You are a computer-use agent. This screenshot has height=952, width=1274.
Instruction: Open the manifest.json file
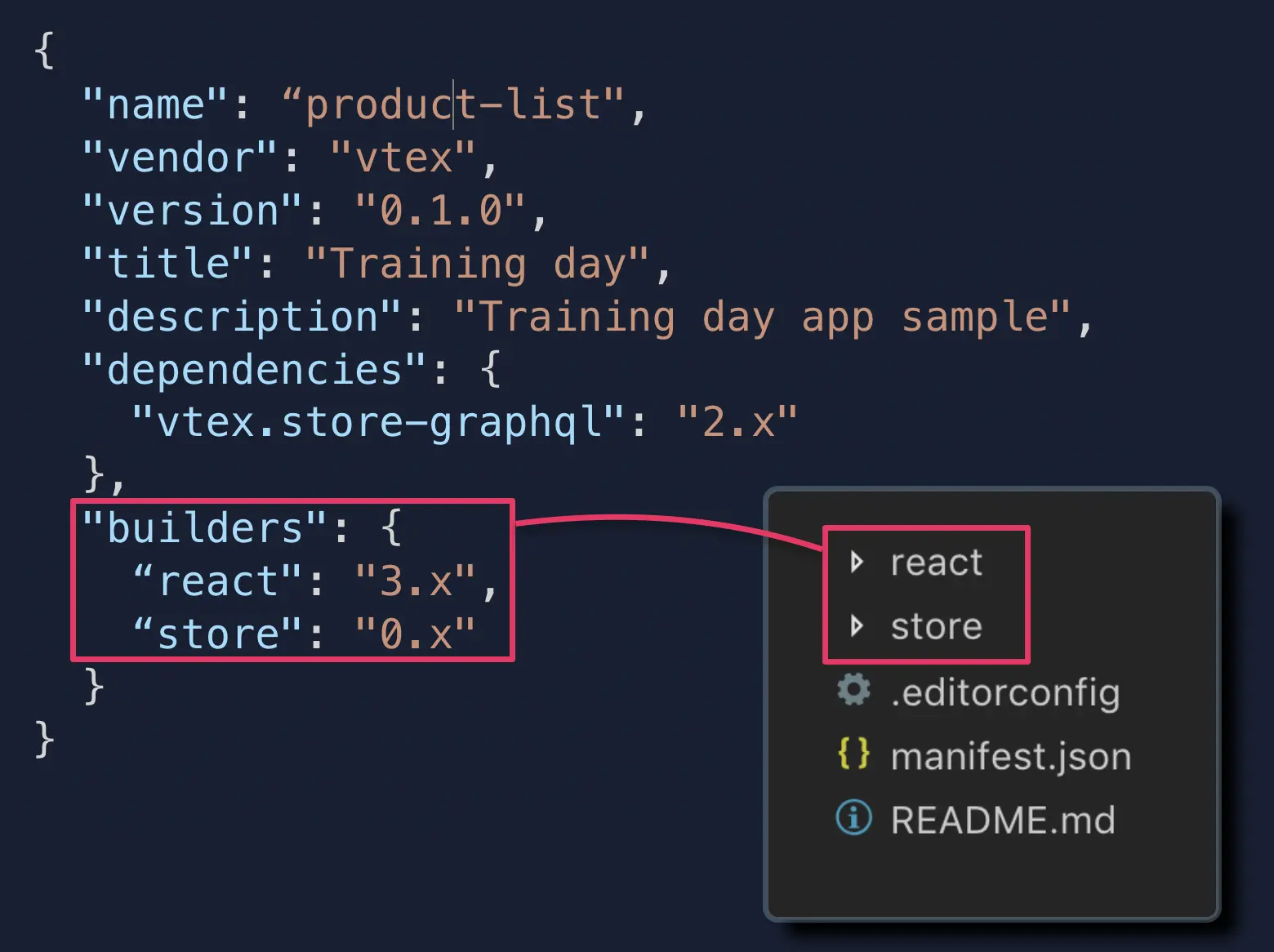[x=1009, y=755]
